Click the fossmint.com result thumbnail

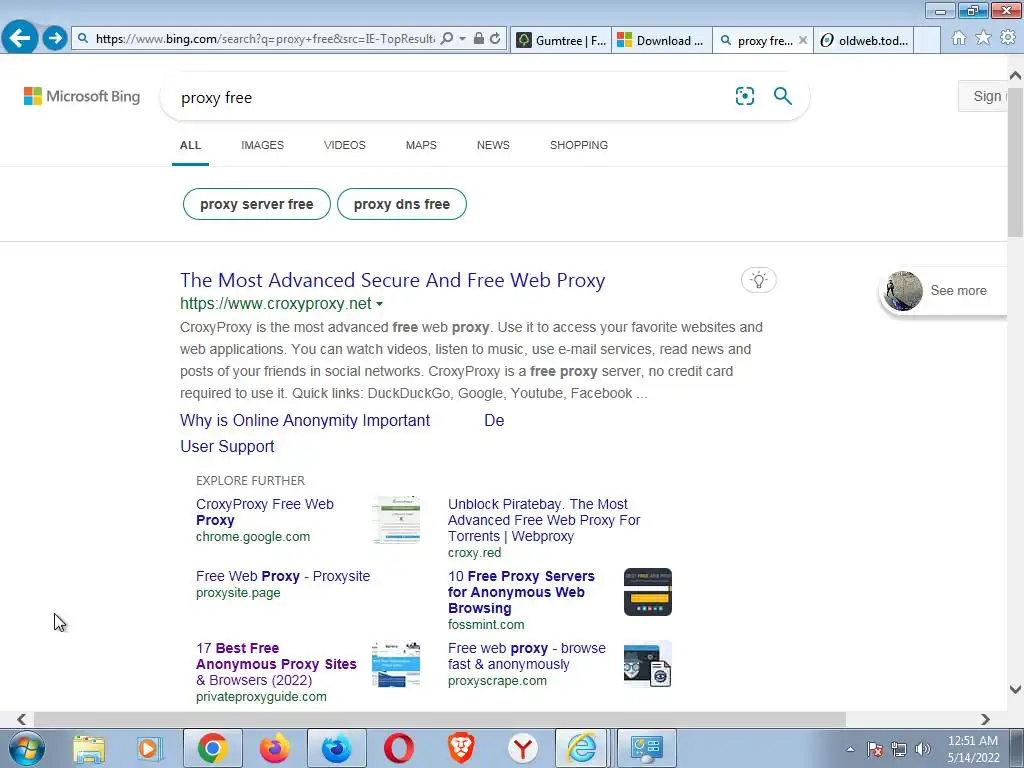coord(647,592)
